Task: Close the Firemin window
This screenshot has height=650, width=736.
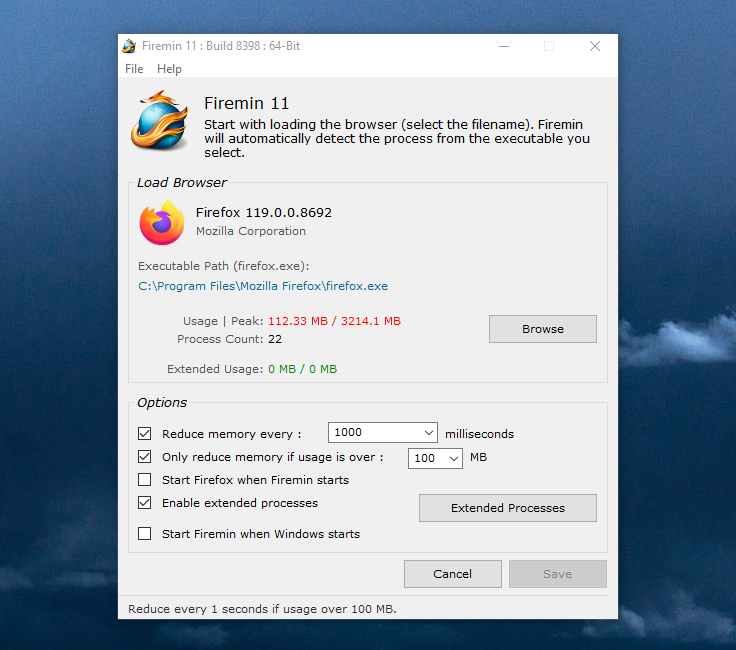Action: click(595, 46)
